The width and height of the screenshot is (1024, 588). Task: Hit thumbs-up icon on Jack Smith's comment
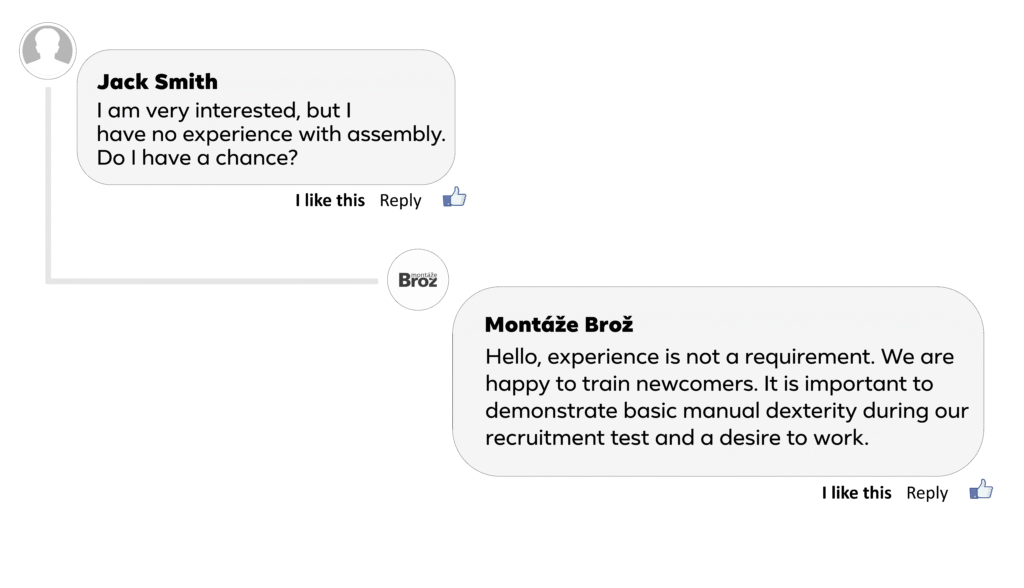click(x=455, y=197)
